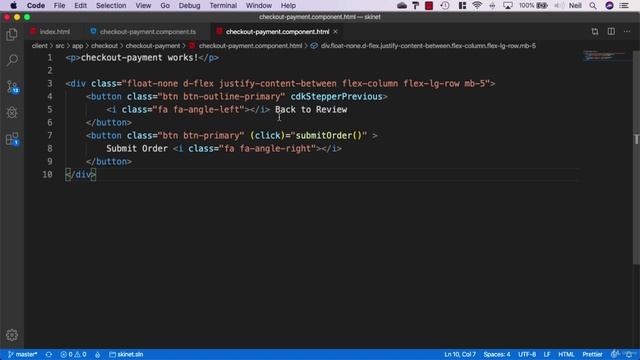Click the Open Changes icon in editor toolbar
Viewport: 640px width, 360px height.
[x=595, y=32]
